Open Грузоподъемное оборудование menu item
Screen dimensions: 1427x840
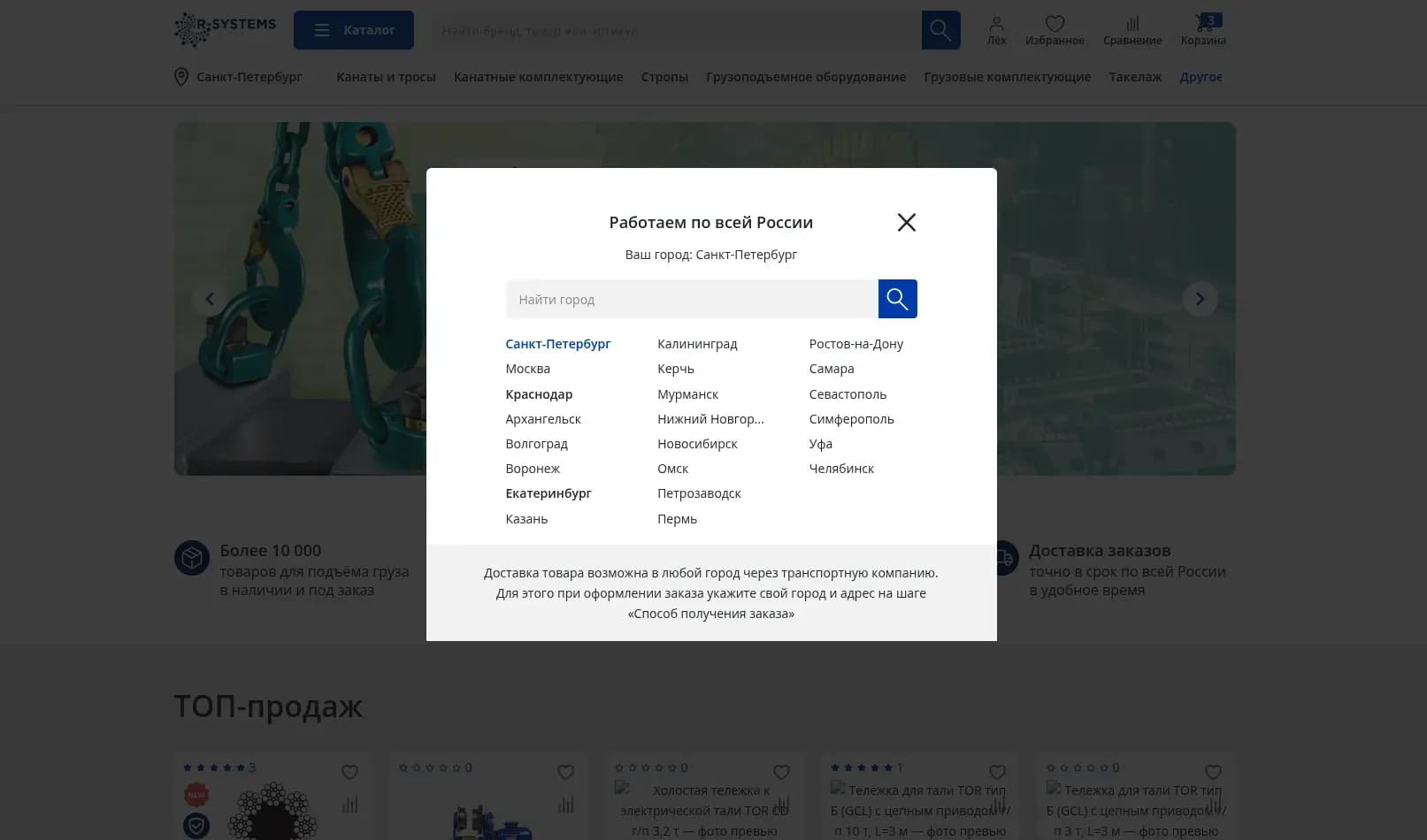click(x=806, y=77)
